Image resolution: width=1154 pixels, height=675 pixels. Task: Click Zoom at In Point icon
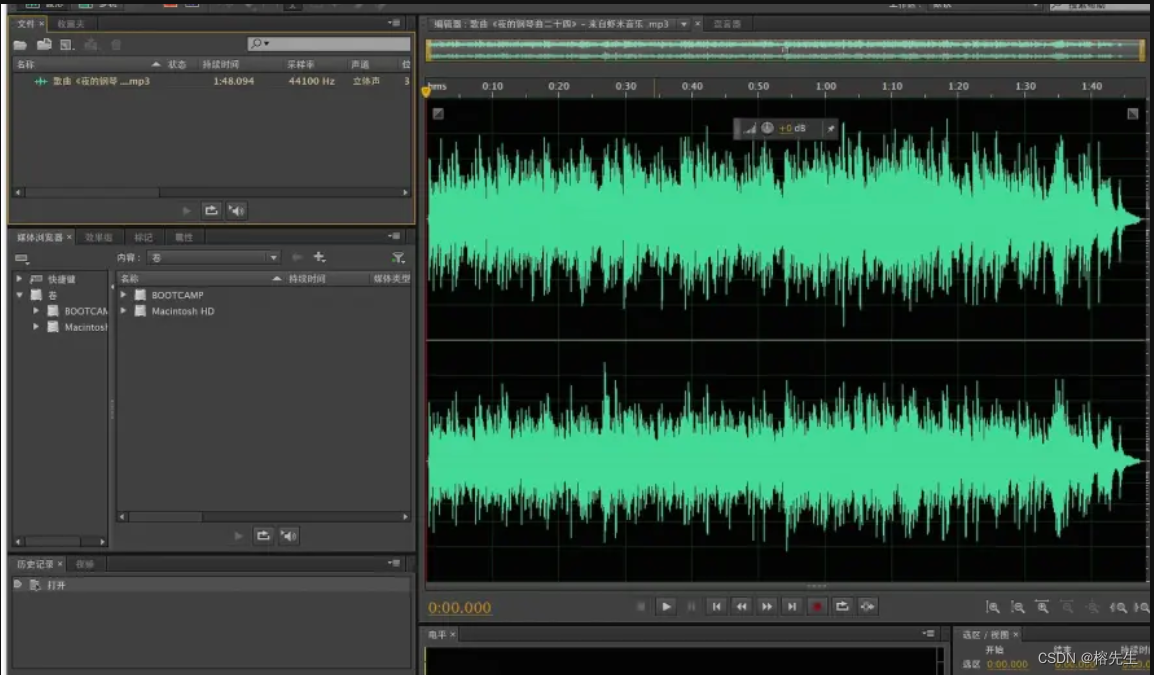1117,607
